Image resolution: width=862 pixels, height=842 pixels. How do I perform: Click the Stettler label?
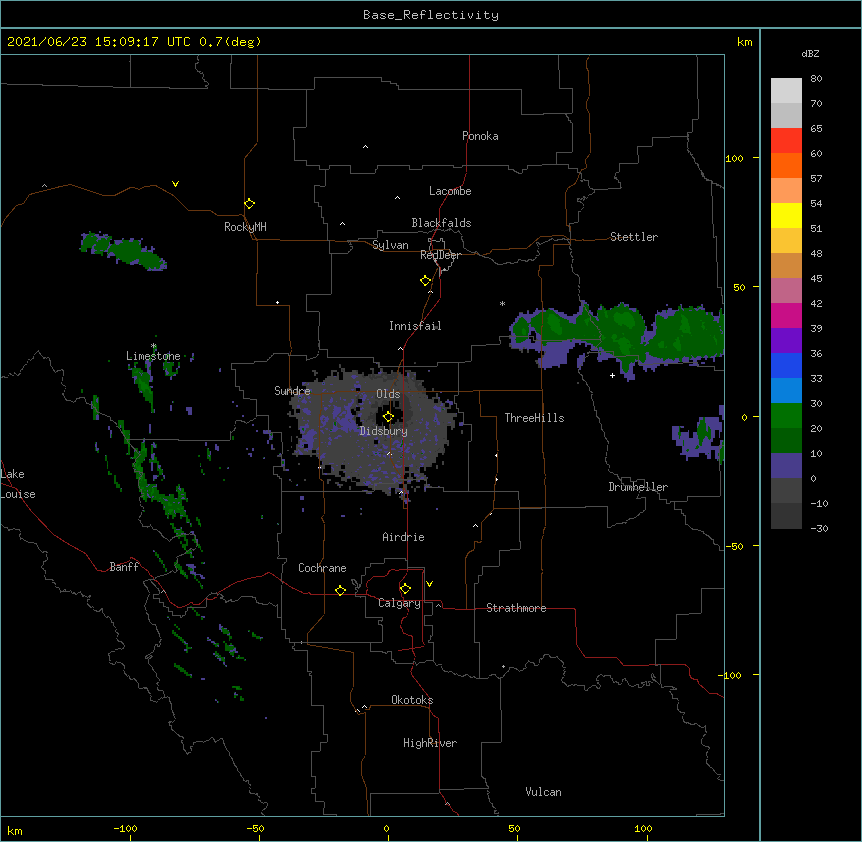click(x=634, y=237)
